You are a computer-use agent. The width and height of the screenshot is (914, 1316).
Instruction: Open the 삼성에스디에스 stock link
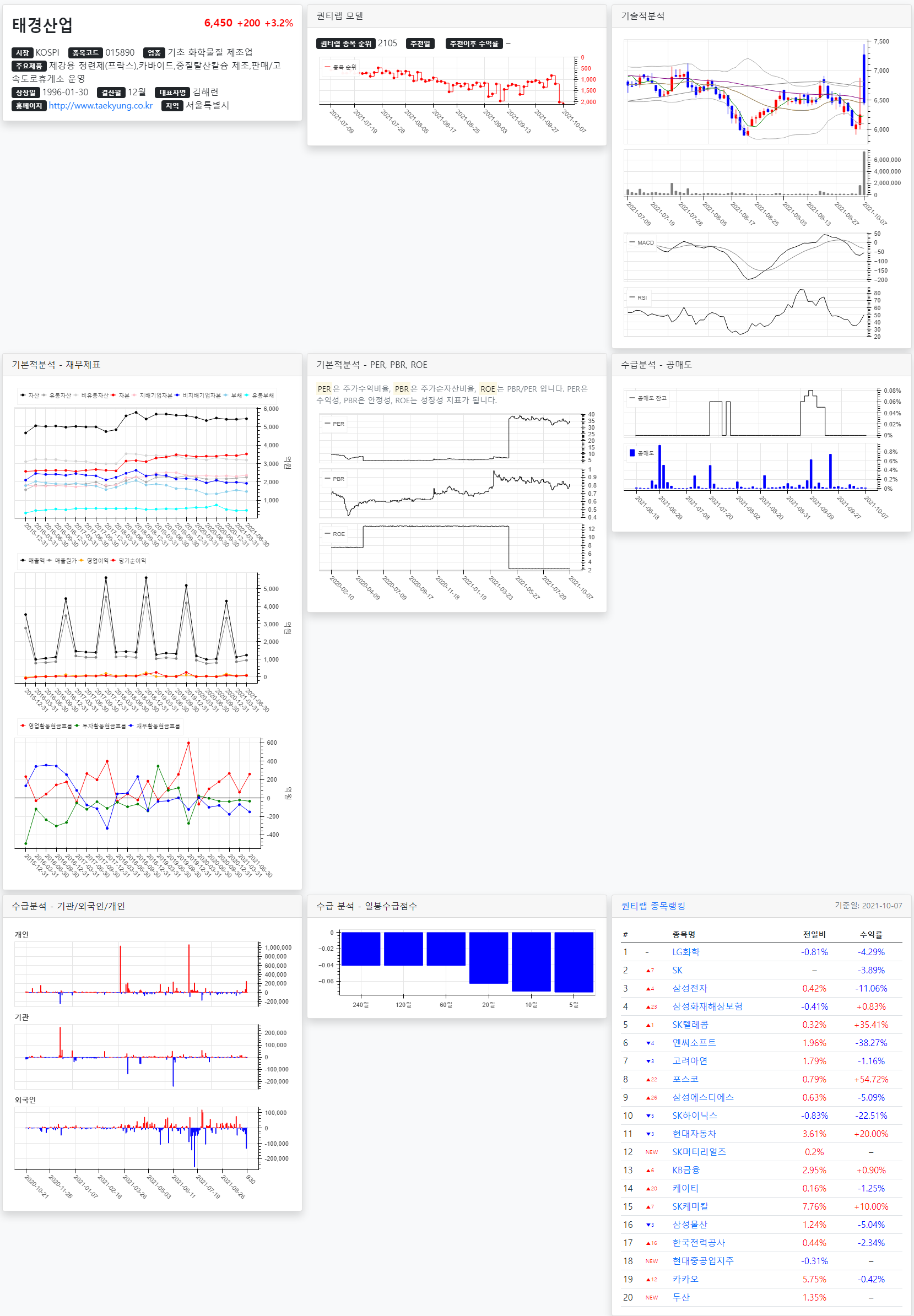tap(702, 1097)
